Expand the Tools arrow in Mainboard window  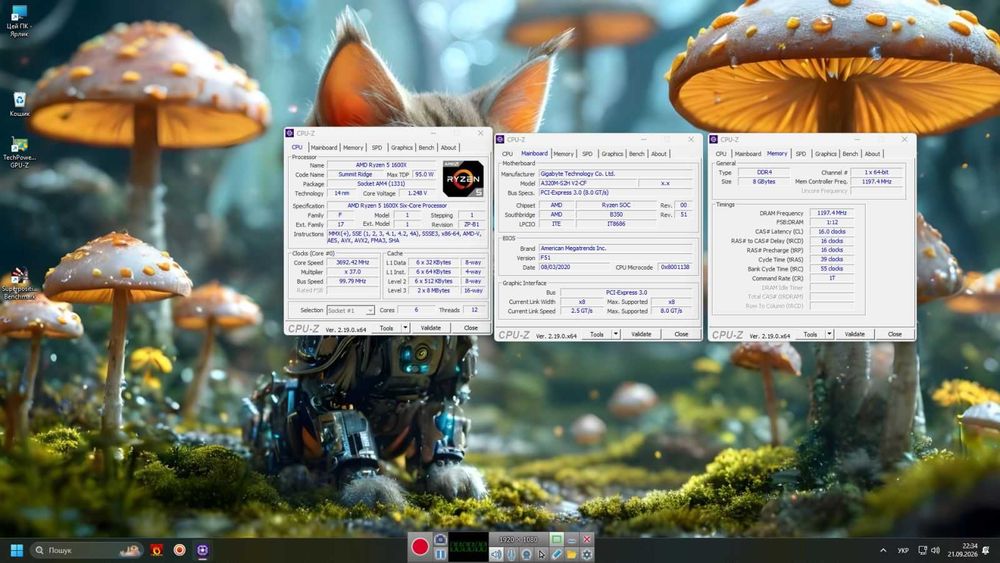(x=615, y=334)
